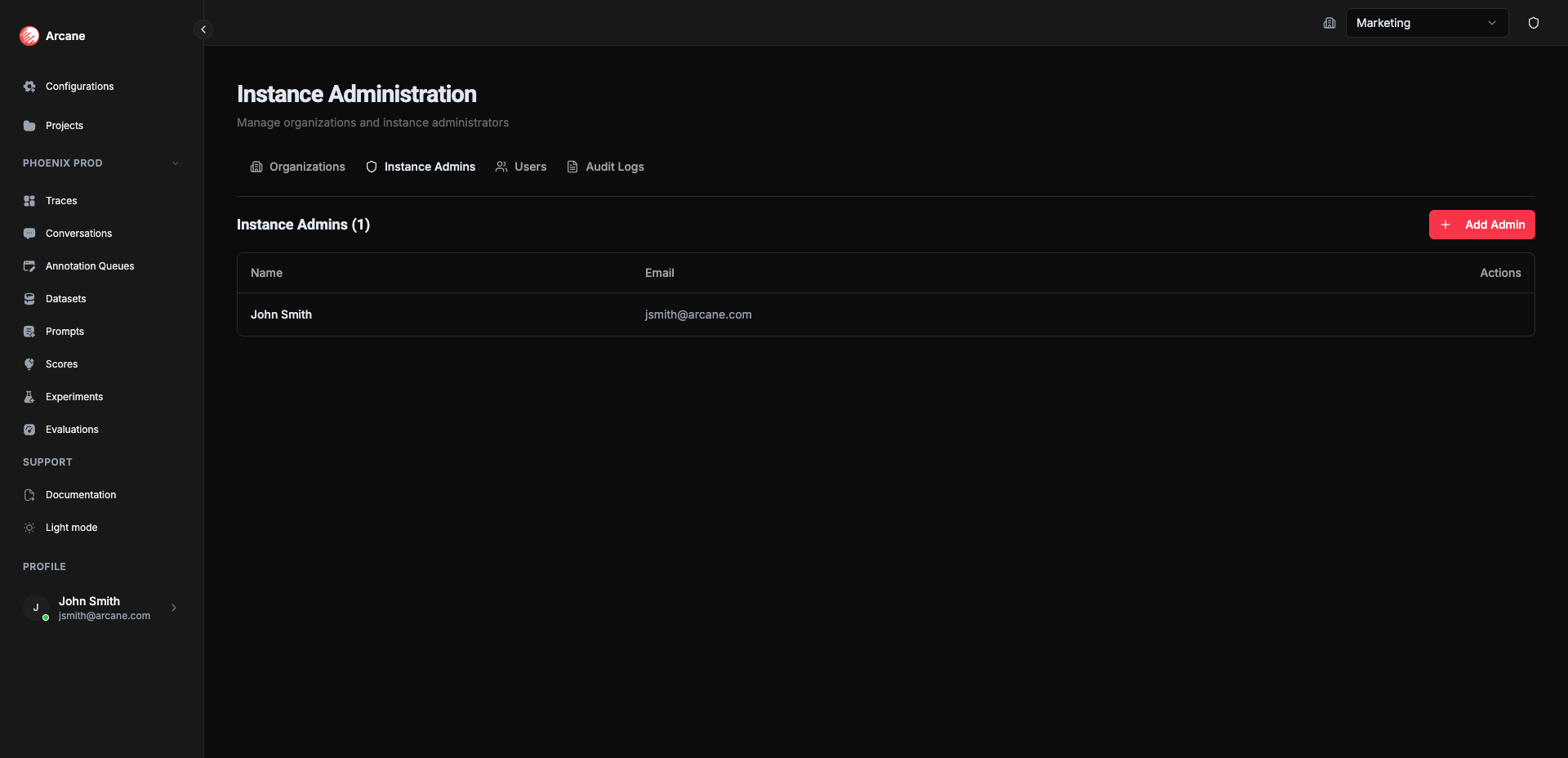Open the Marketing organization dropdown
This screenshot has width=1568, height=758.
(x=1428, y=23)
